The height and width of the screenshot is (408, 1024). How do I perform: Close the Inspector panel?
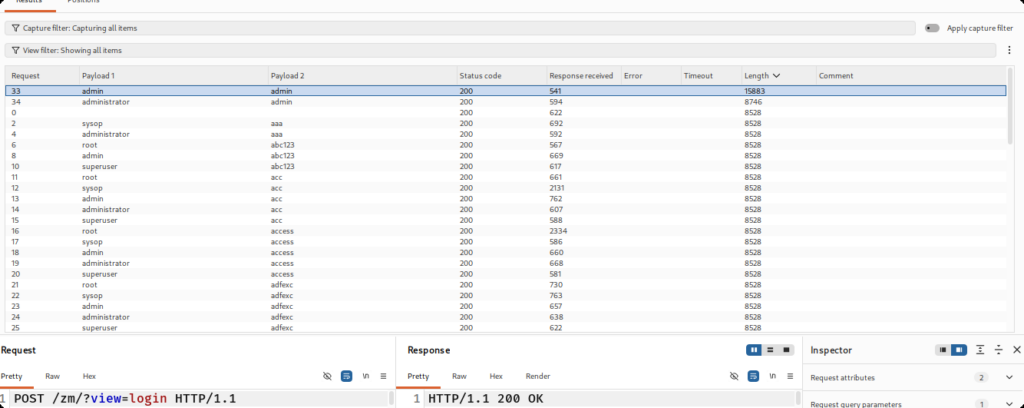[1017, 350]
